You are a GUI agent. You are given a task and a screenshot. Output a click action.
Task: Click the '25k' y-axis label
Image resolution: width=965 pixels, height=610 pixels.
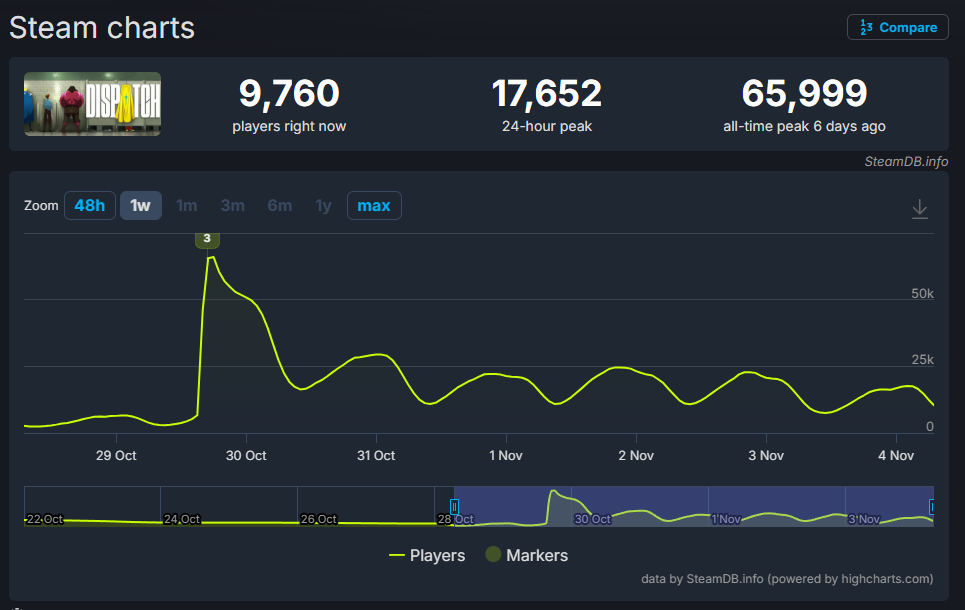(x=923, y=360)
